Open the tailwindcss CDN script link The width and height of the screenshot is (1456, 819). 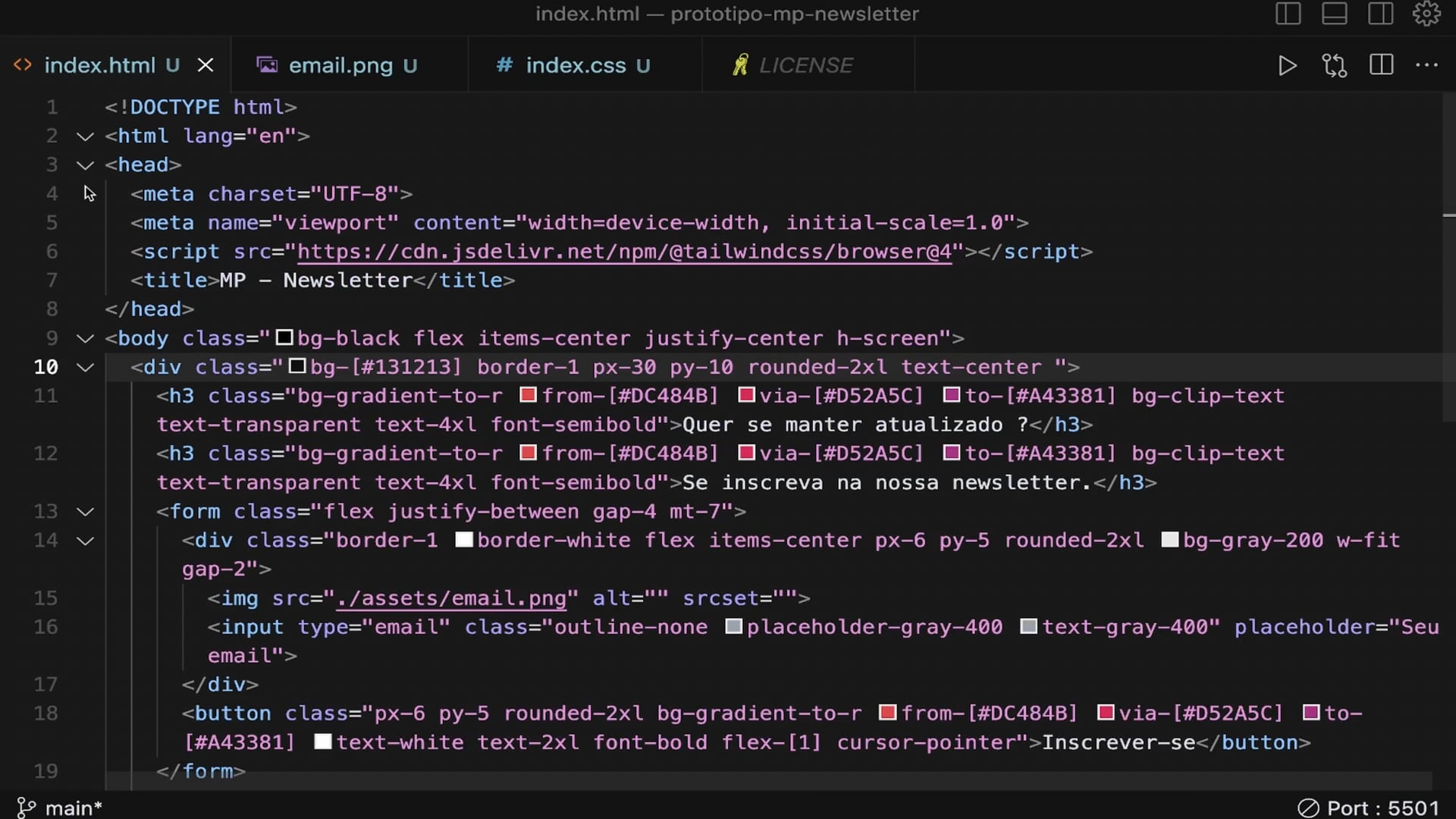624,252
